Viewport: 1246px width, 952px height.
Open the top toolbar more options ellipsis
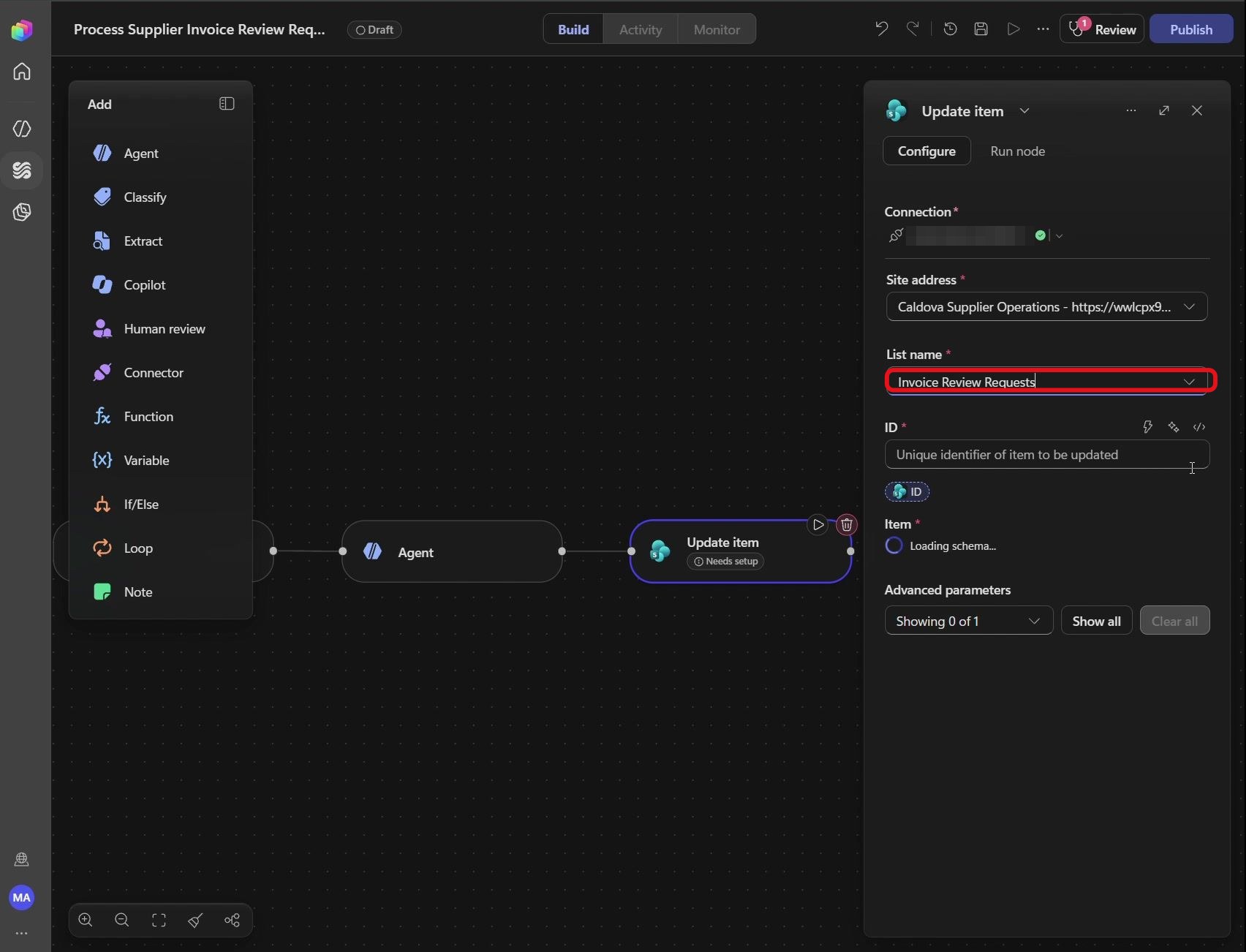pos(1043,29)
